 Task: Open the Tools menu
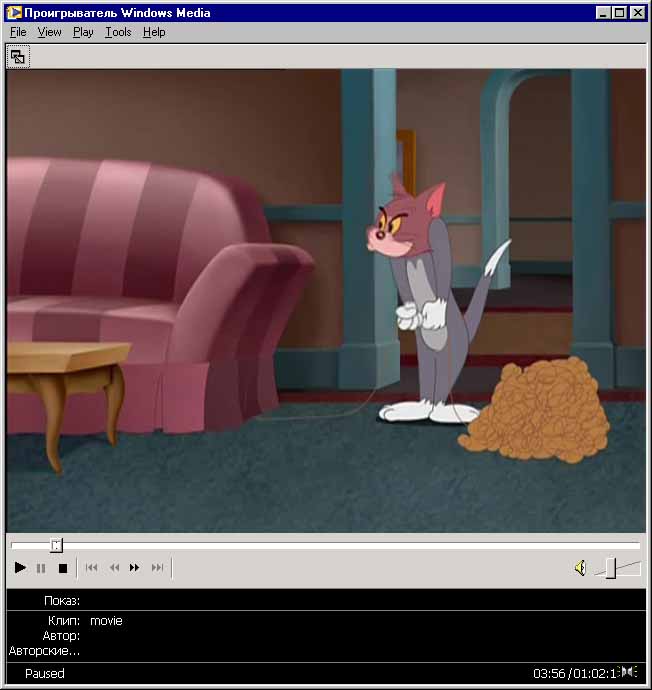118,32
